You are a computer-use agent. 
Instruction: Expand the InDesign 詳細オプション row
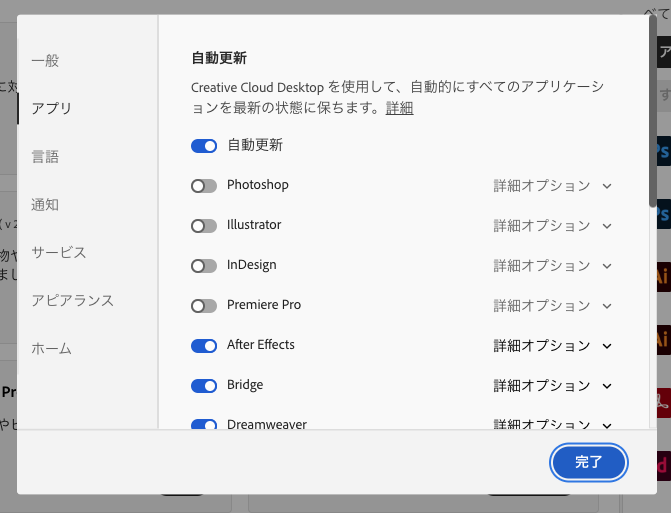click(x=552, y=266)
